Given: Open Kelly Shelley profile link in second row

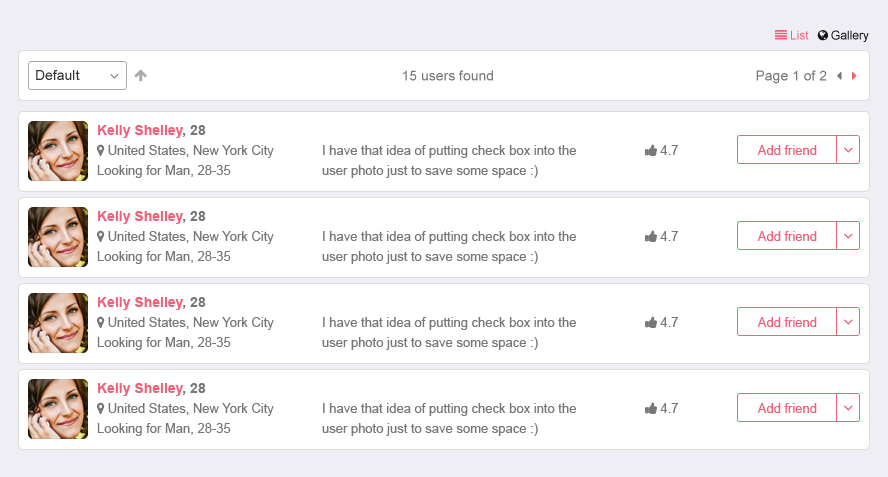Looking at the screenshot, I should click(x=140, y=216).
